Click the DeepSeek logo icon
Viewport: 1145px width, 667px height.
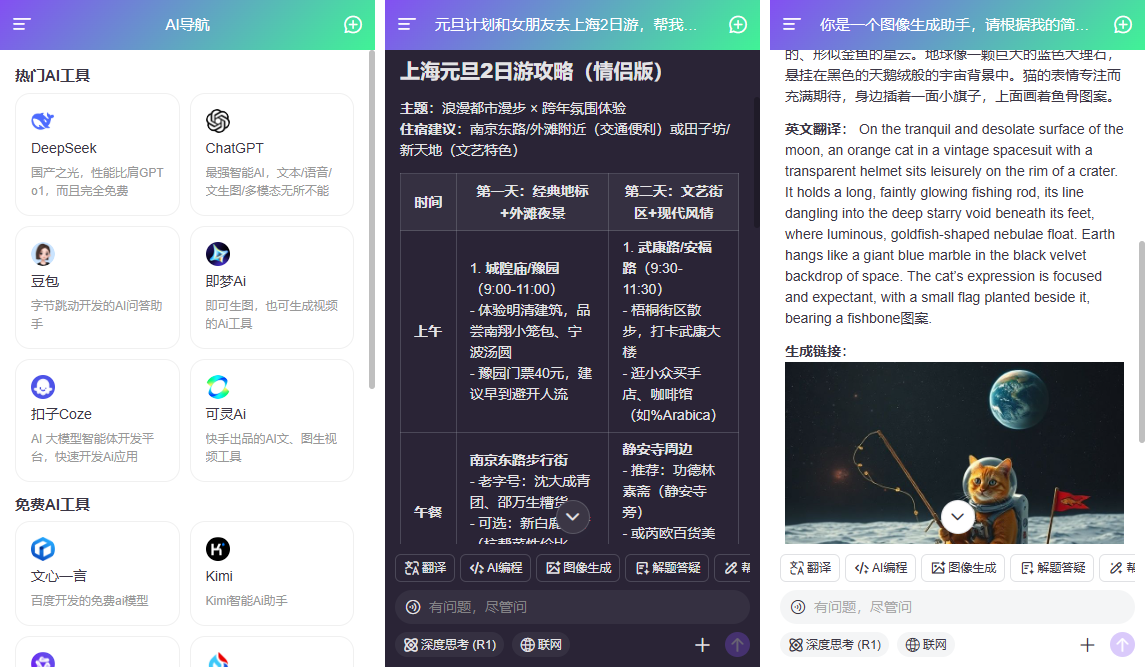(42, 120)
